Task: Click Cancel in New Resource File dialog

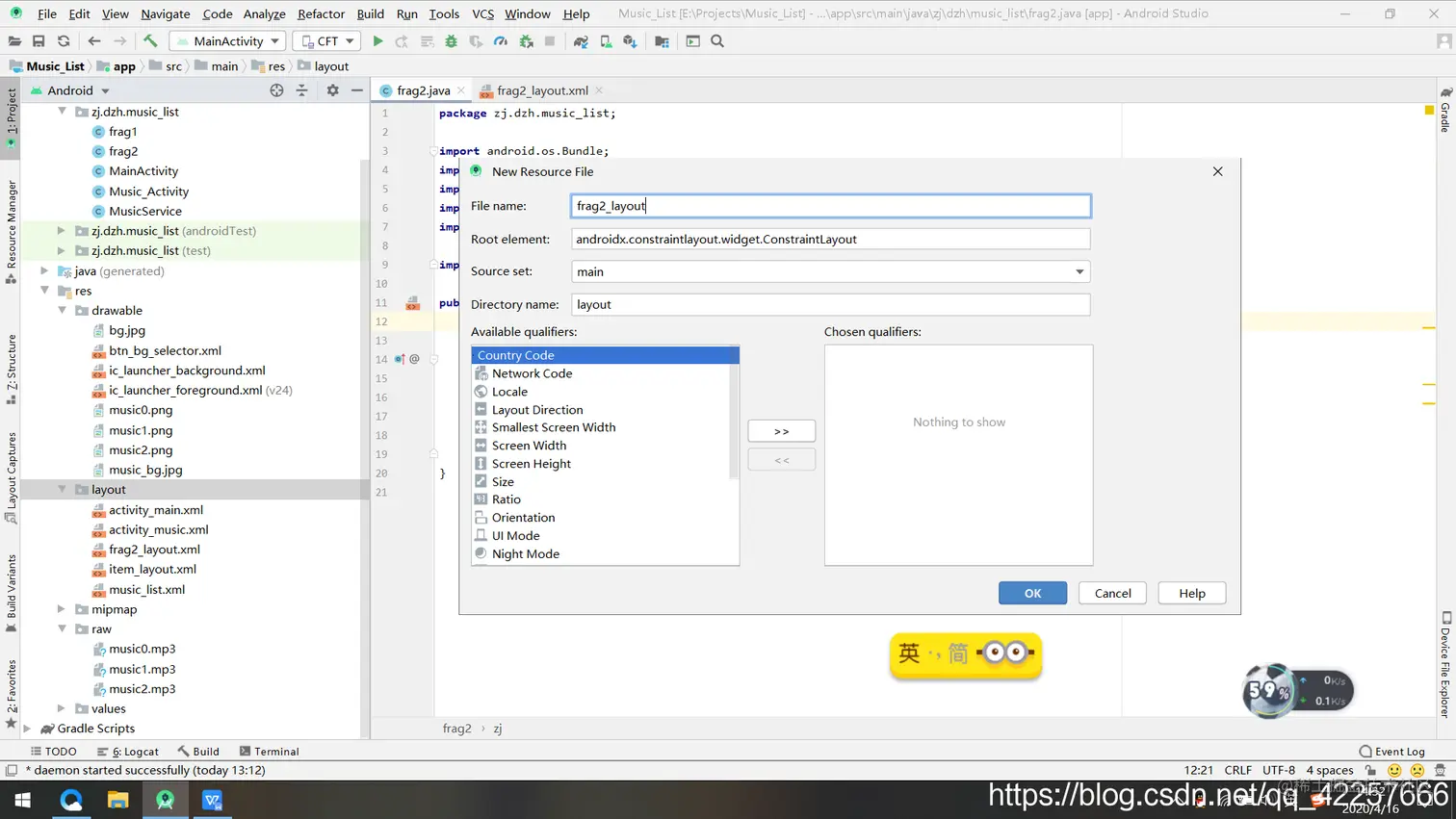Action: click(1112, 593)
